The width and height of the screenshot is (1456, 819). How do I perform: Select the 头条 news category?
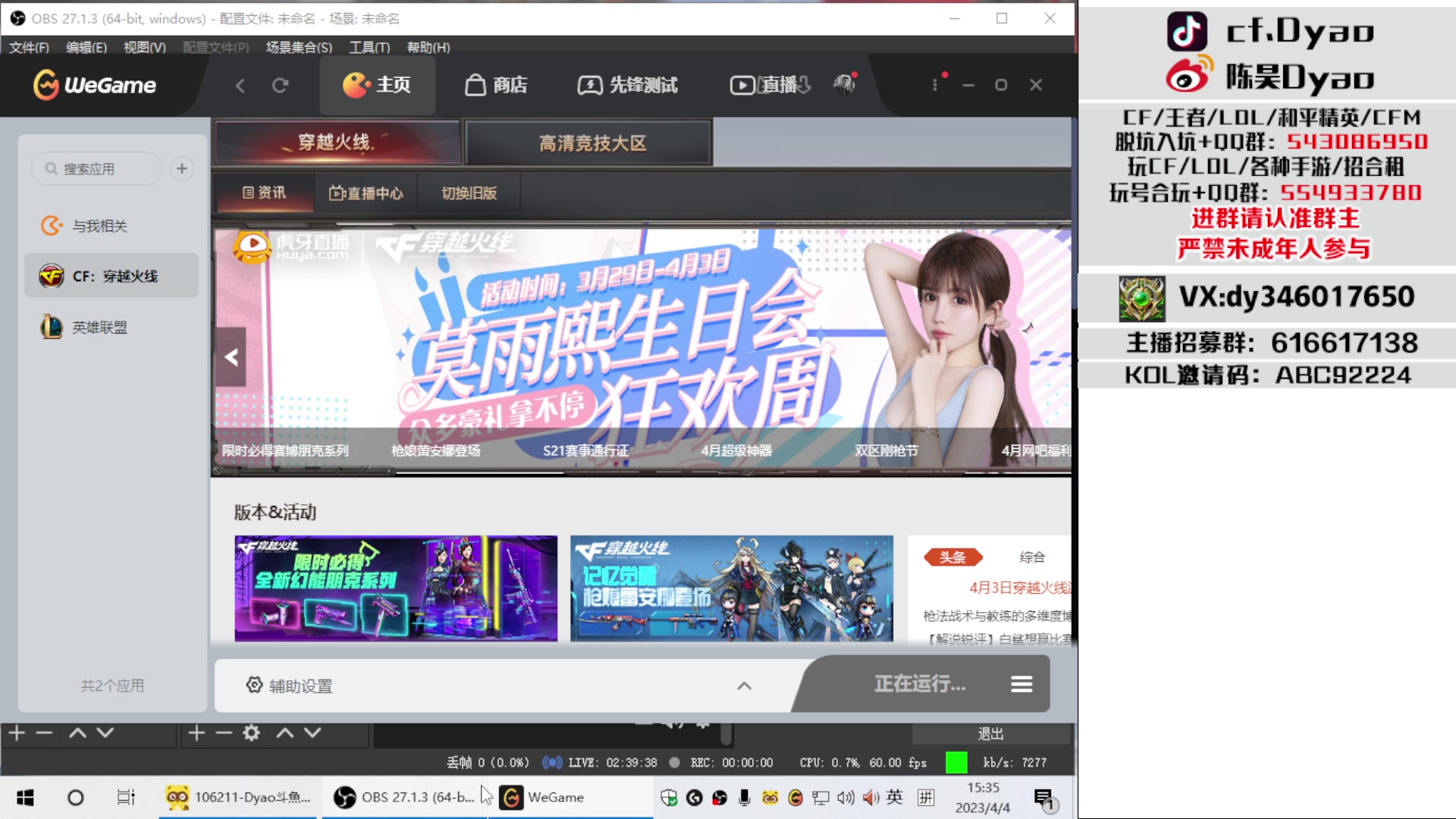point(953,557)
